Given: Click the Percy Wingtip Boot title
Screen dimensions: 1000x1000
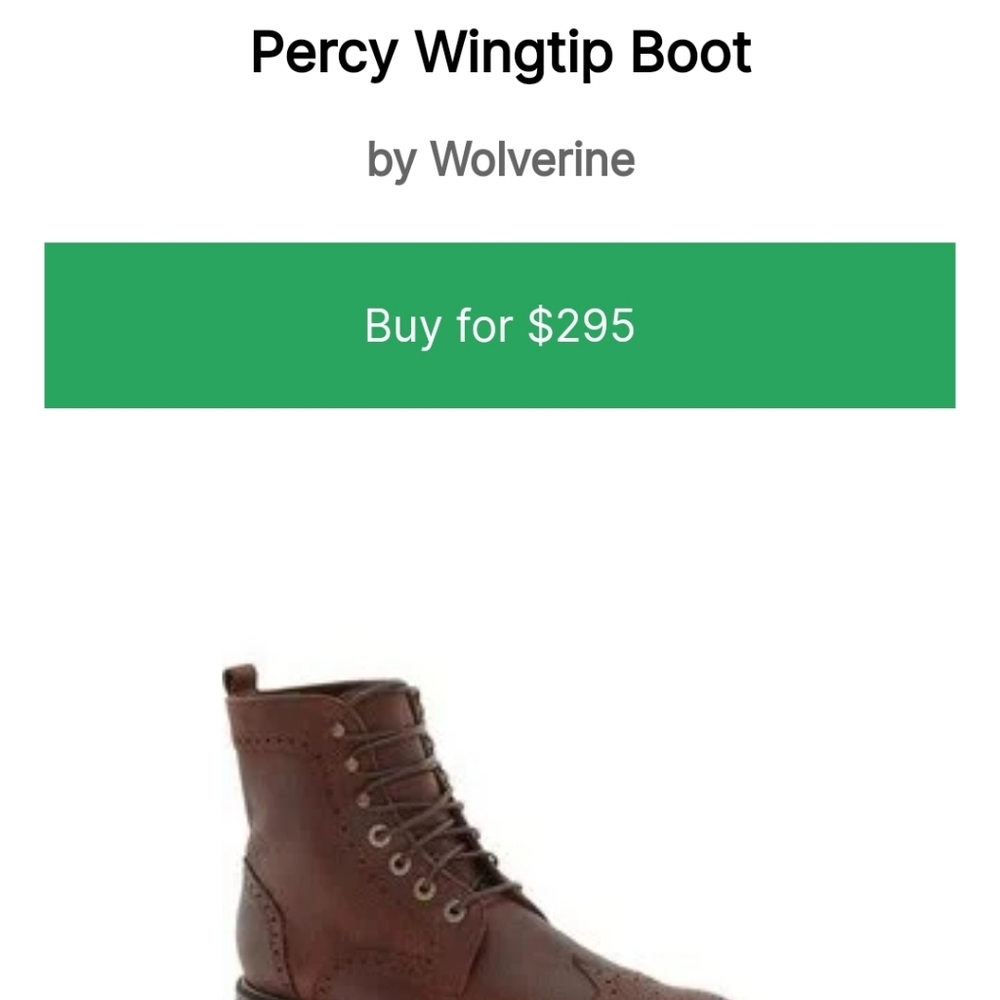Looking at the screenshot, I should coord(500,52).
